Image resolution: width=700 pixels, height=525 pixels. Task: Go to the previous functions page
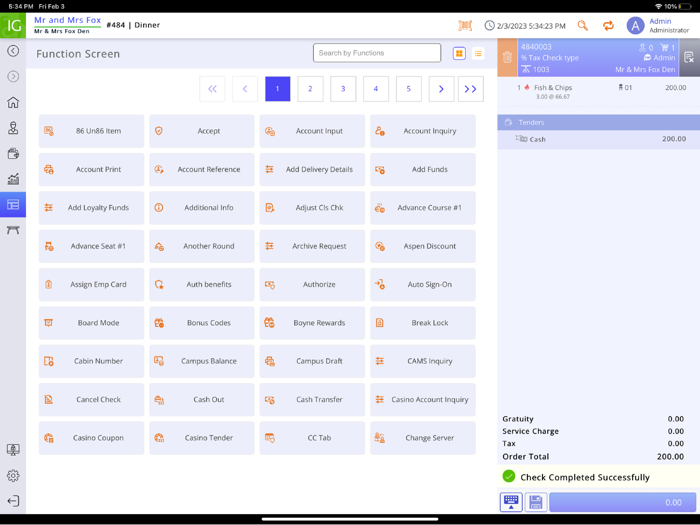(x=245, y=89)
